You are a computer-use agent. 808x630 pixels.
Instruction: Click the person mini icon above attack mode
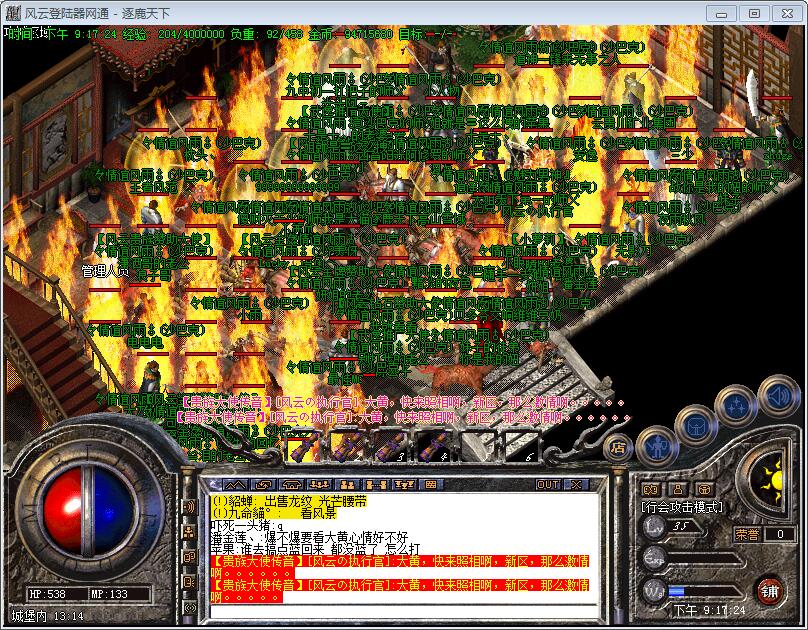pos(678,489)
